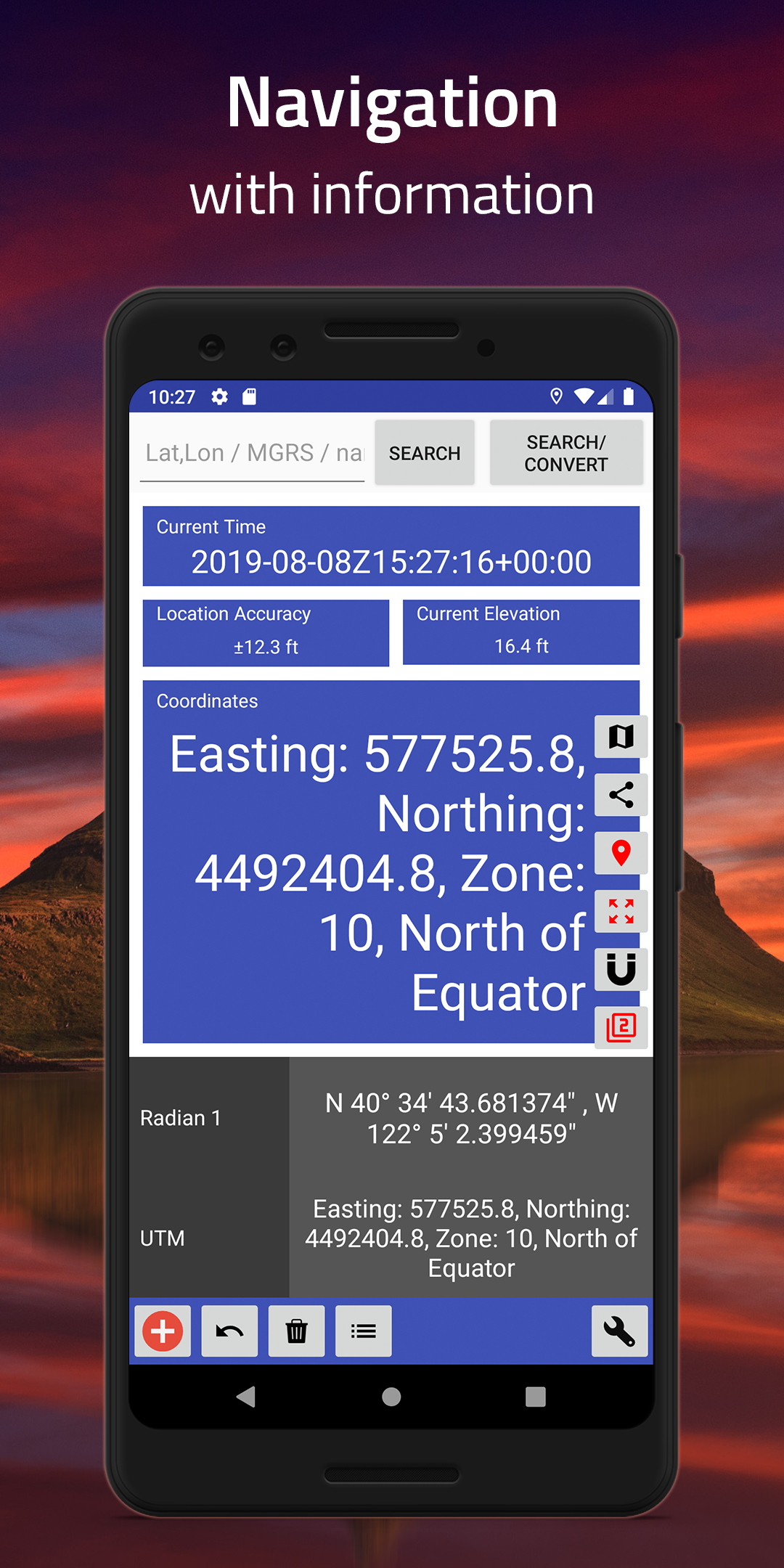The height and width of the screenshot is (1568, 784).
Task: Tap the large Easting coordinates text
Action: click(377, 873)
